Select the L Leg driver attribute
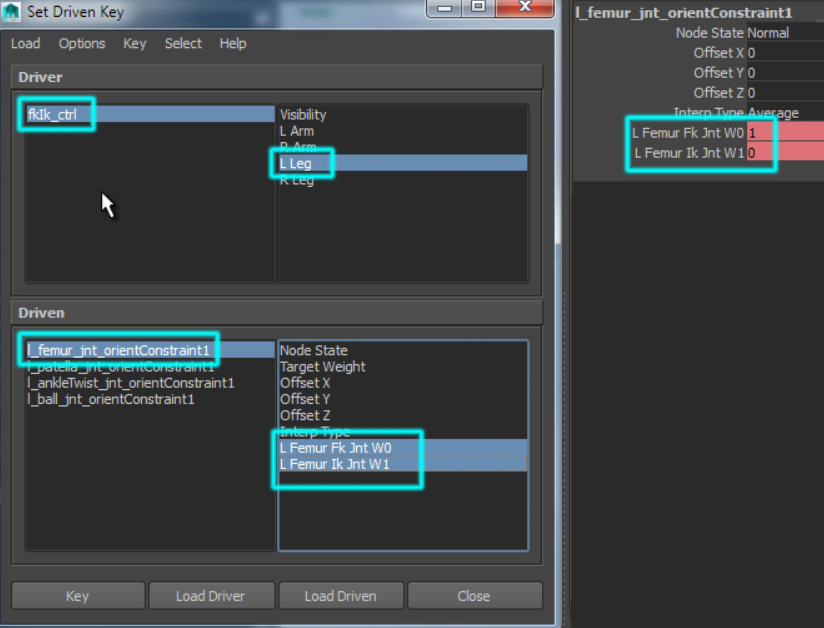Screen dimensions: 824x628 [x=403, y=163]
